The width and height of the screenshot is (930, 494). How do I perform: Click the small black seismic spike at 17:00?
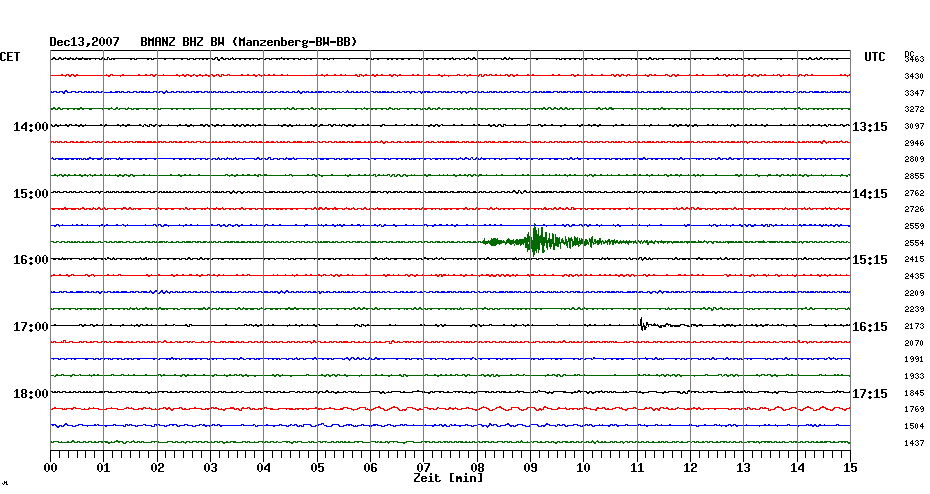click(643, 324)
